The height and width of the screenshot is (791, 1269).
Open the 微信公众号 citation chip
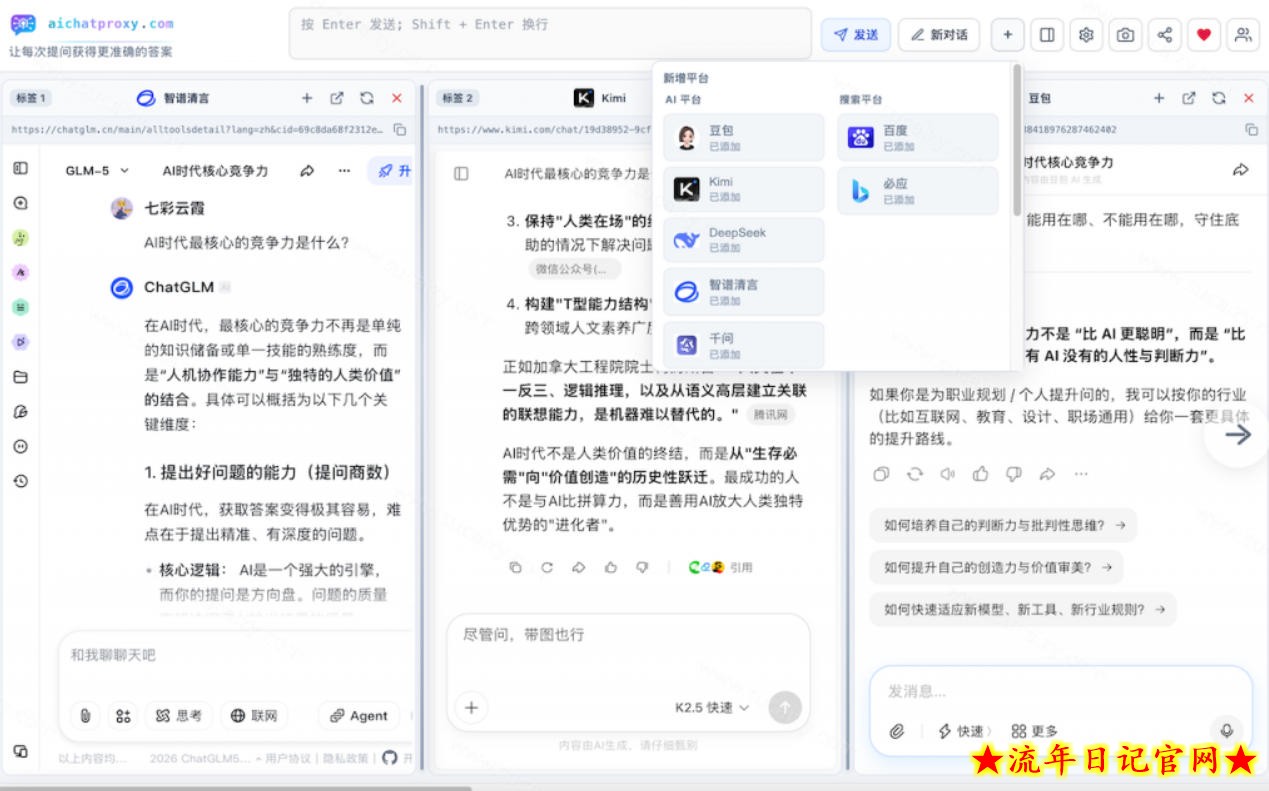[x=574, y=268]
